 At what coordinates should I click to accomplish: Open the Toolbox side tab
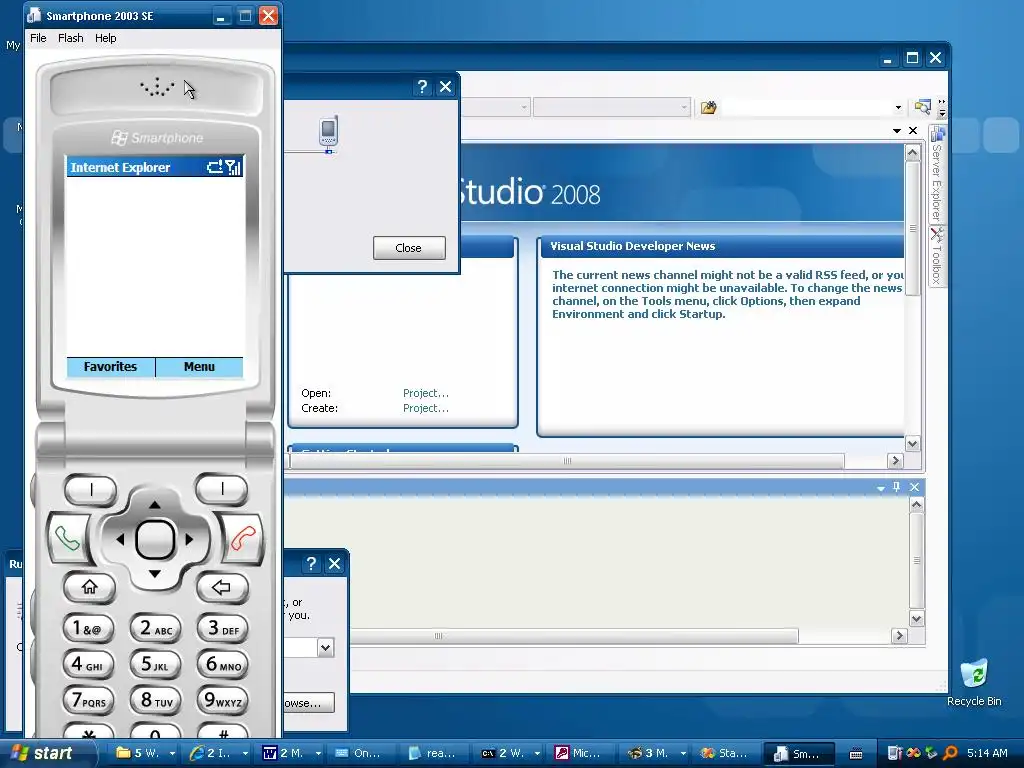click(x=937, y=256)
